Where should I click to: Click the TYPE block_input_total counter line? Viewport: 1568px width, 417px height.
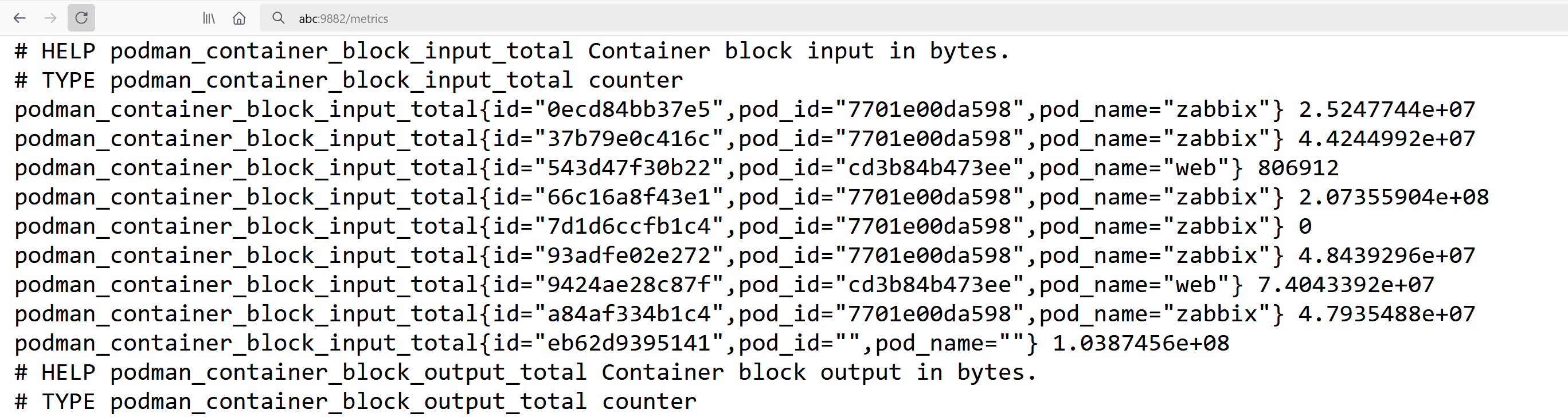349,80
